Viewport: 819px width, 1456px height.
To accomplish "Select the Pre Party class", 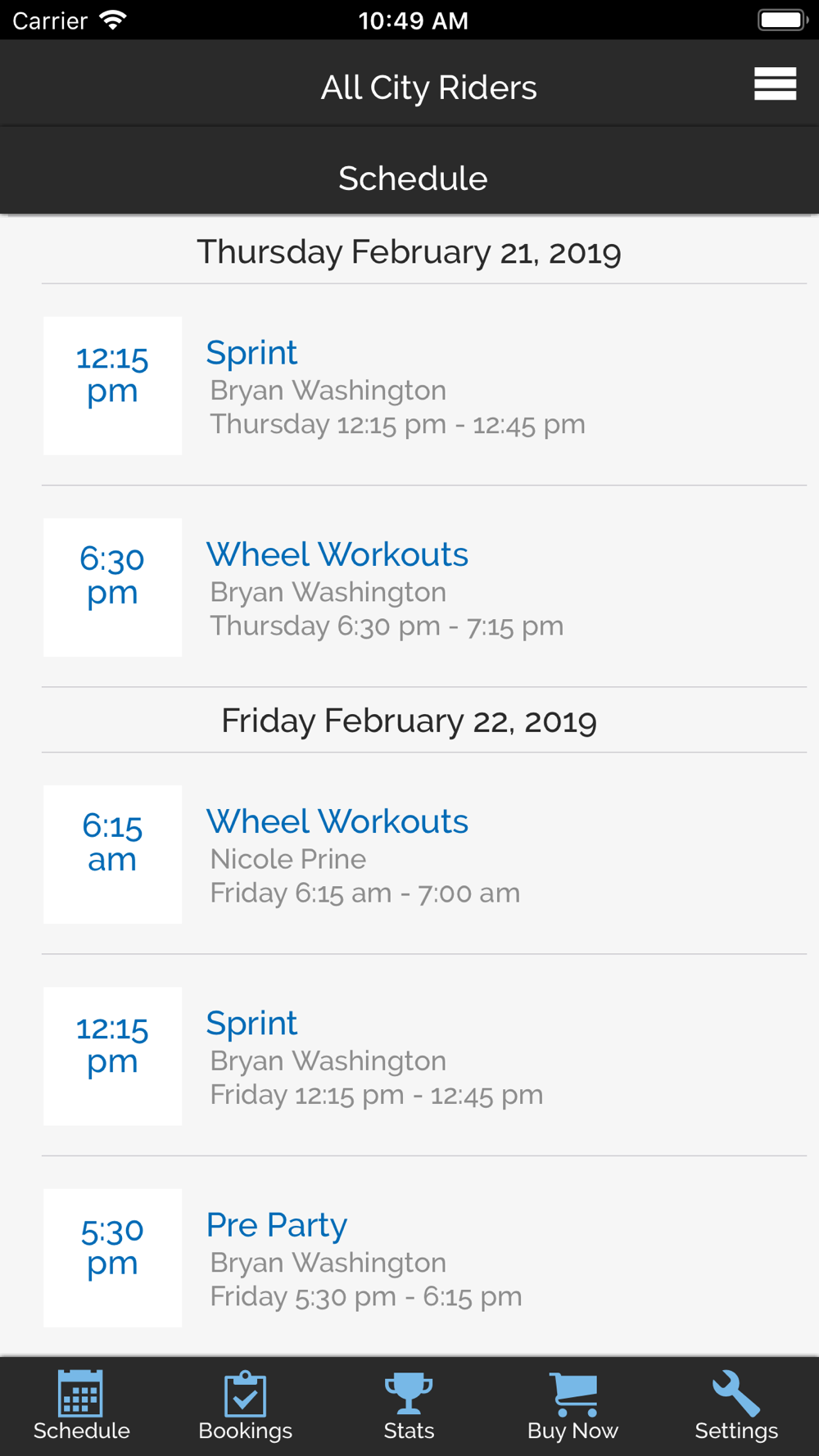I will pos(277,1225).
